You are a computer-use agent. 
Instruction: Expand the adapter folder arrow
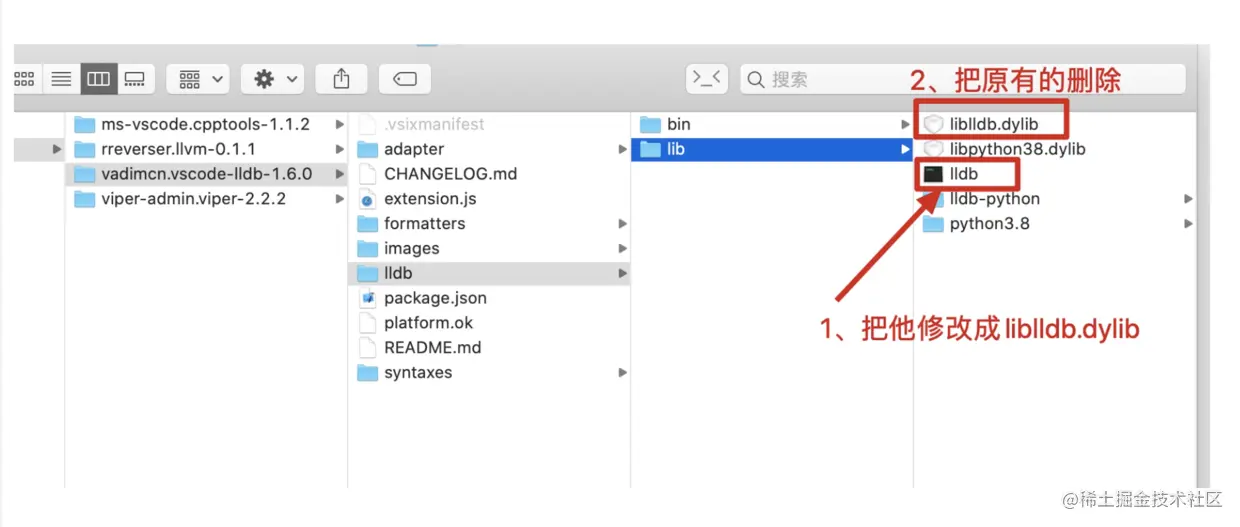(622, 149)
